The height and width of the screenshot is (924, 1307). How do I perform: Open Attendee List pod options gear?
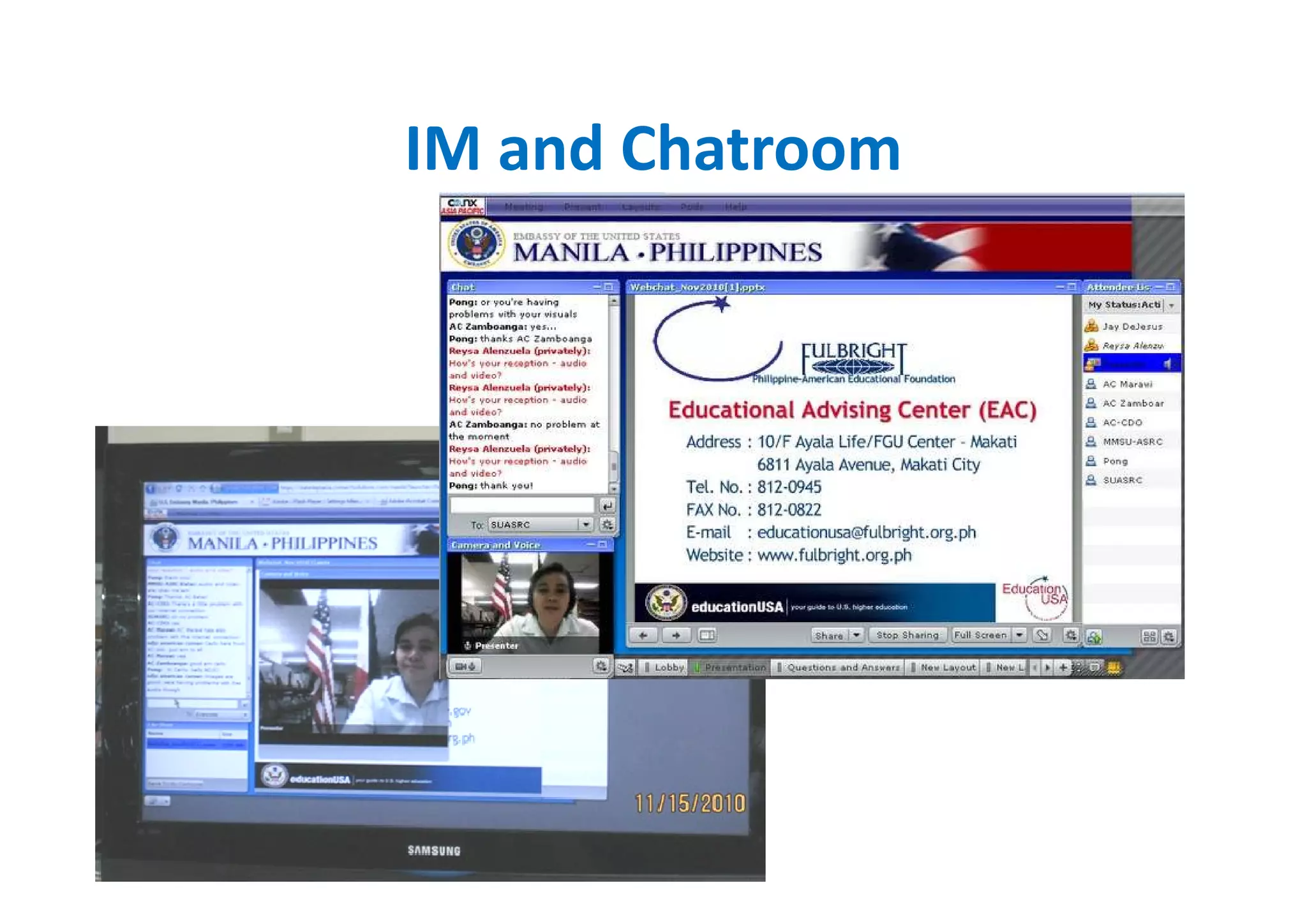point(1169,636)
